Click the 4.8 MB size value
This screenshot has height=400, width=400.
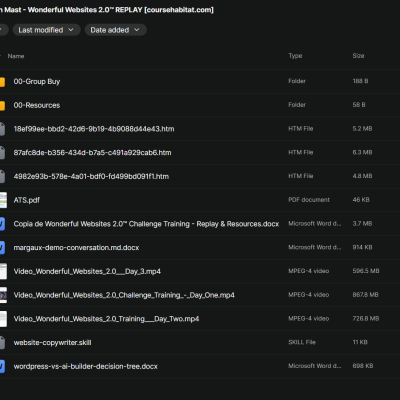click(362, 176)
